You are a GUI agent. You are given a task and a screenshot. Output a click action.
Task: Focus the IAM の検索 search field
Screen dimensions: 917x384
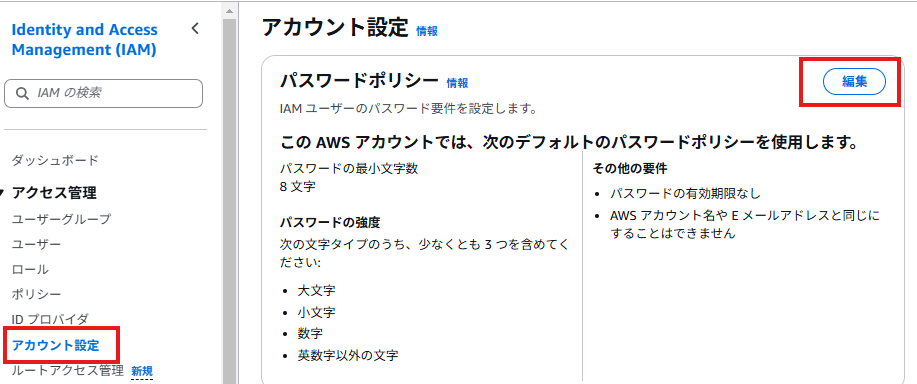[x=104, y=94]
